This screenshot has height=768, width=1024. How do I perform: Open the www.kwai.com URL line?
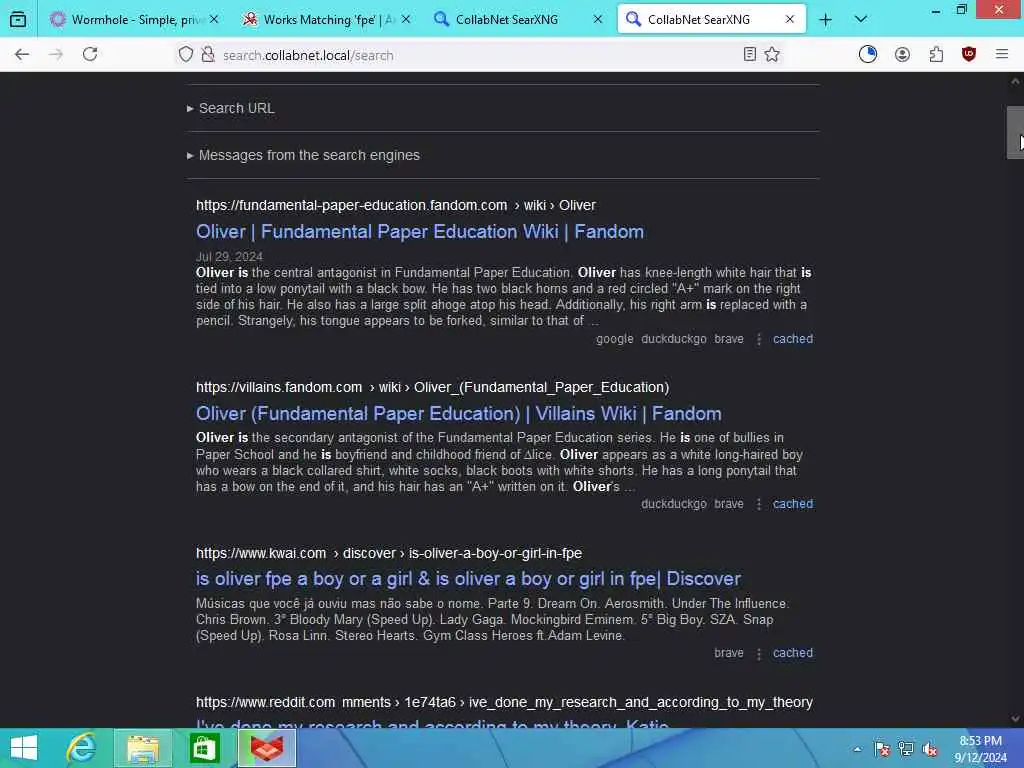(x=389, y=553)
